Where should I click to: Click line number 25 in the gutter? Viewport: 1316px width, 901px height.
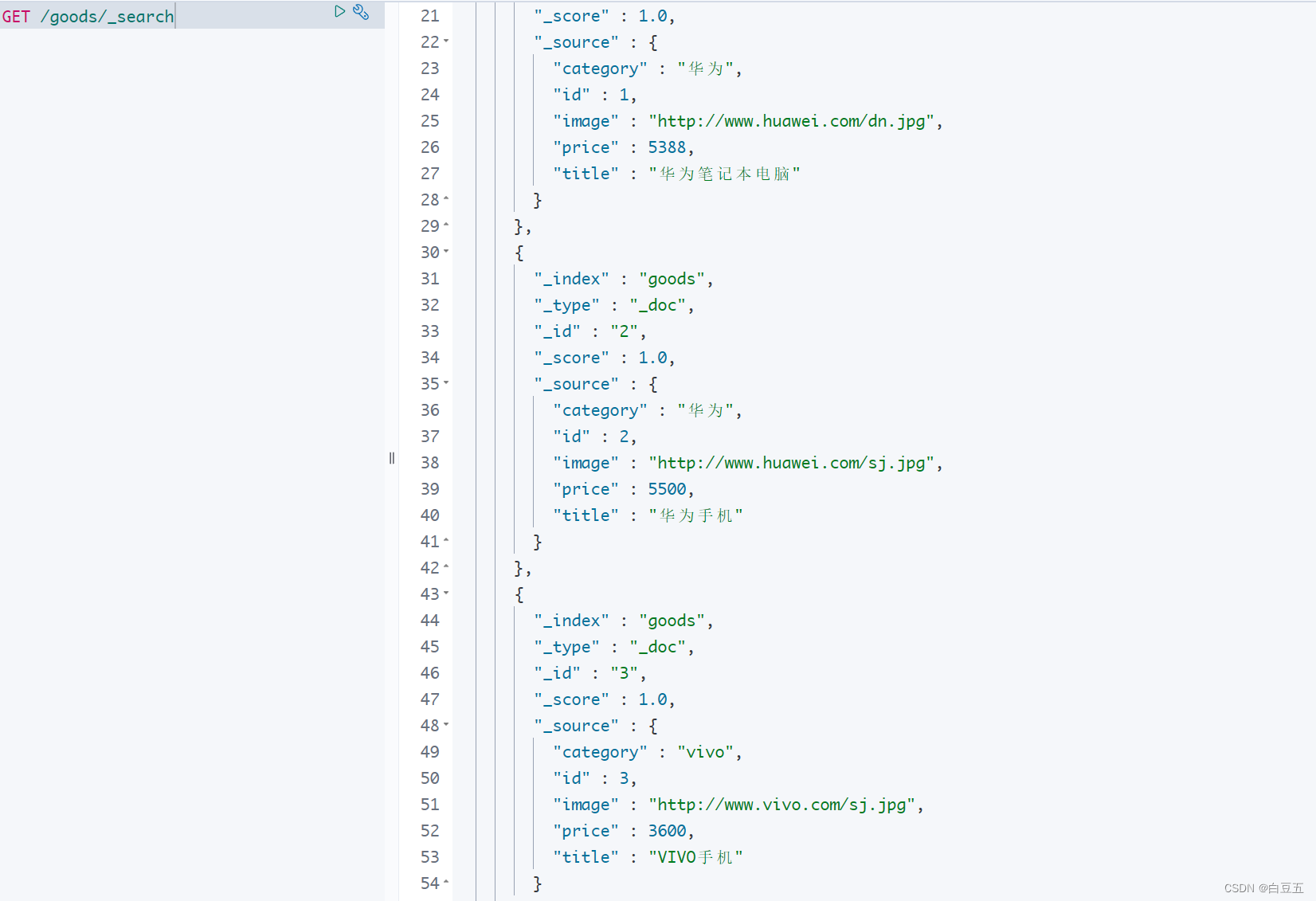point(430,121)
